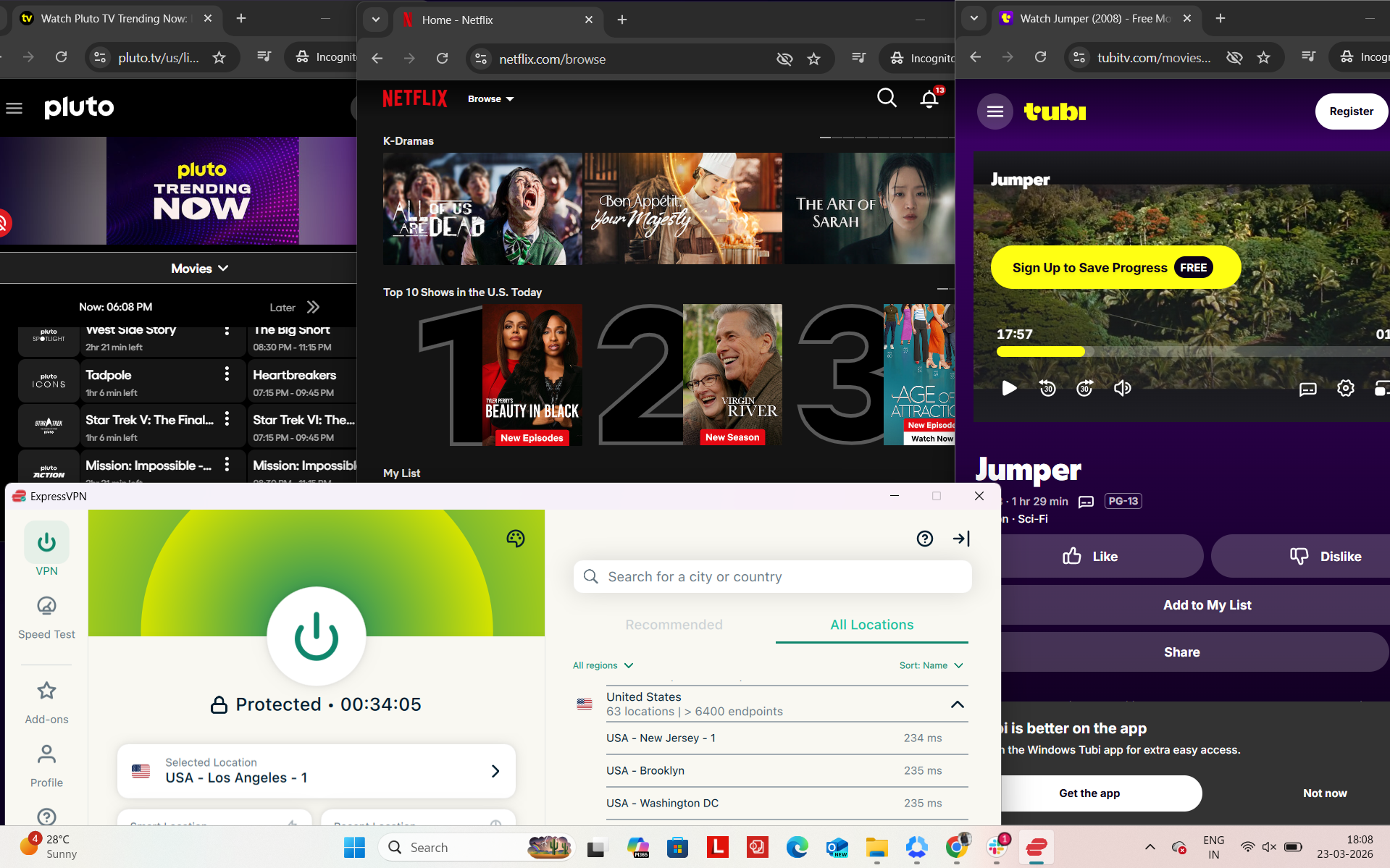Open options for West Side Story on Pluto
Image resolution: width=1390 pixels, height=868 pixels.
click(227, 330)
